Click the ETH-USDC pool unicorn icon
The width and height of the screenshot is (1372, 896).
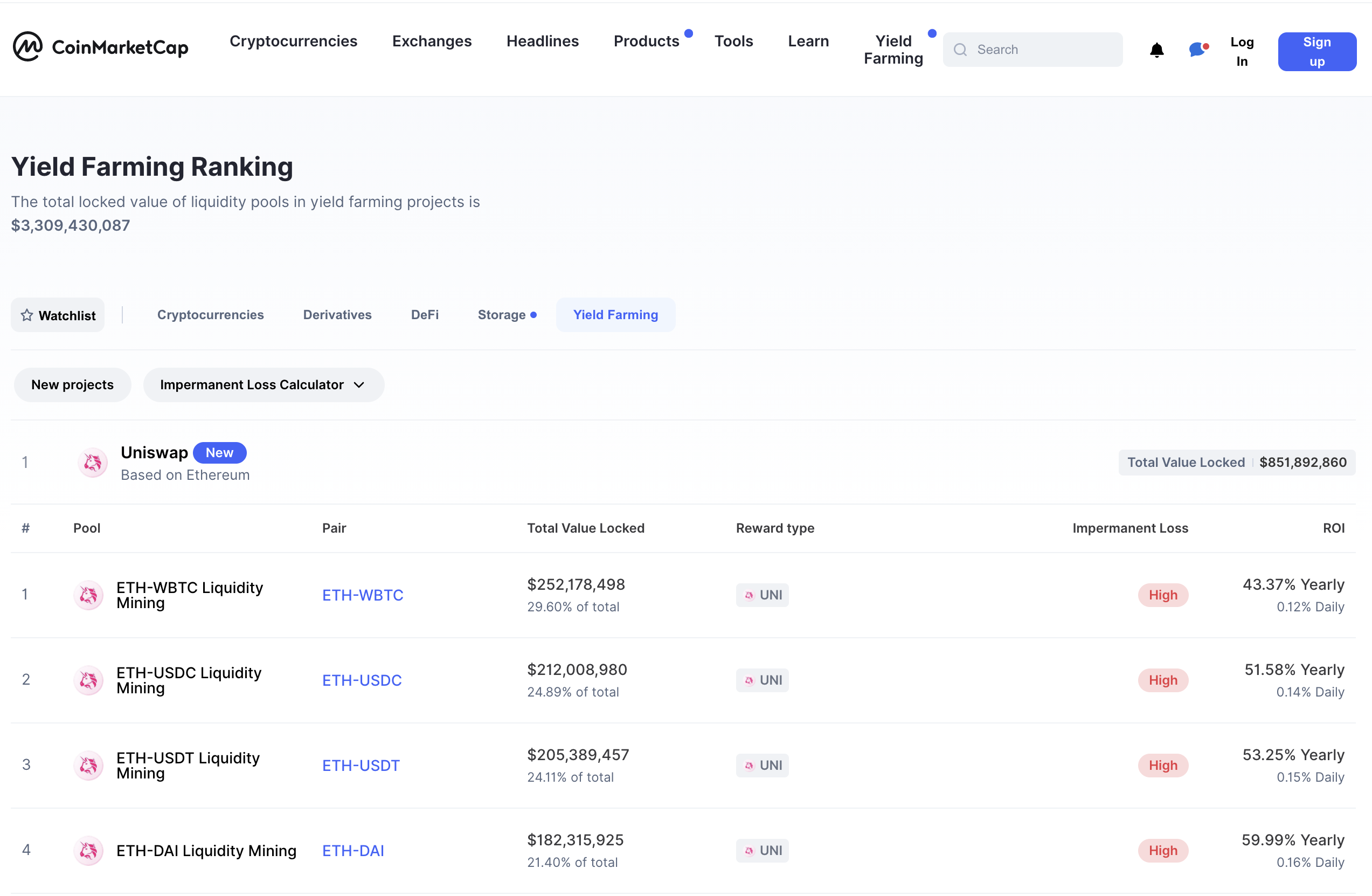[x=88, y=680]
